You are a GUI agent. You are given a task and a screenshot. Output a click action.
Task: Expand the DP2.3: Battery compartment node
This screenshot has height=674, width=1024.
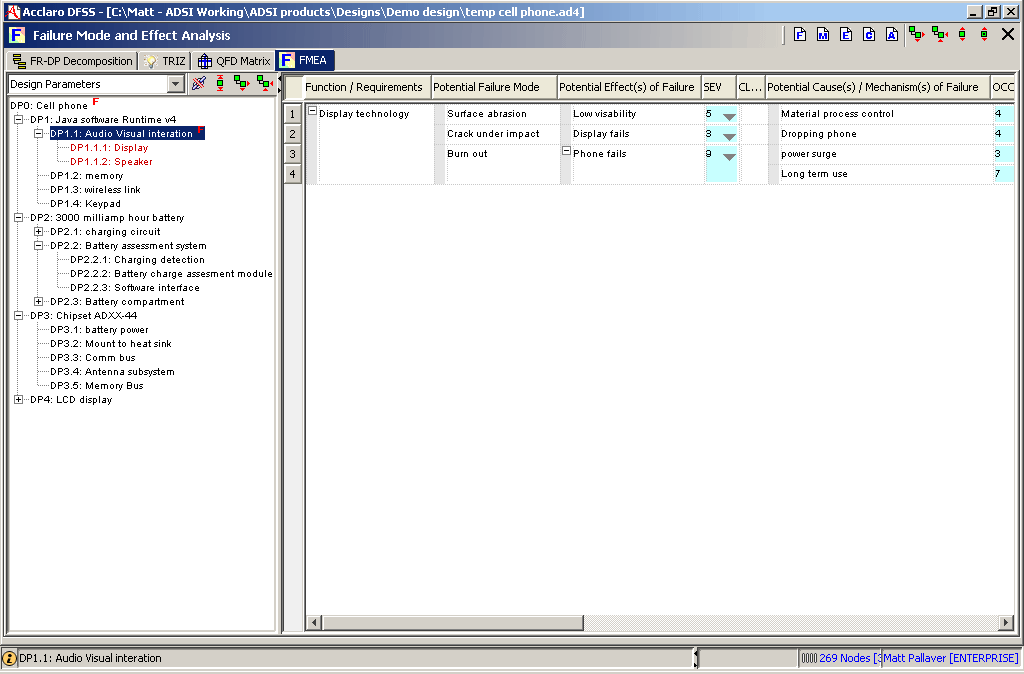coord(37,301)
